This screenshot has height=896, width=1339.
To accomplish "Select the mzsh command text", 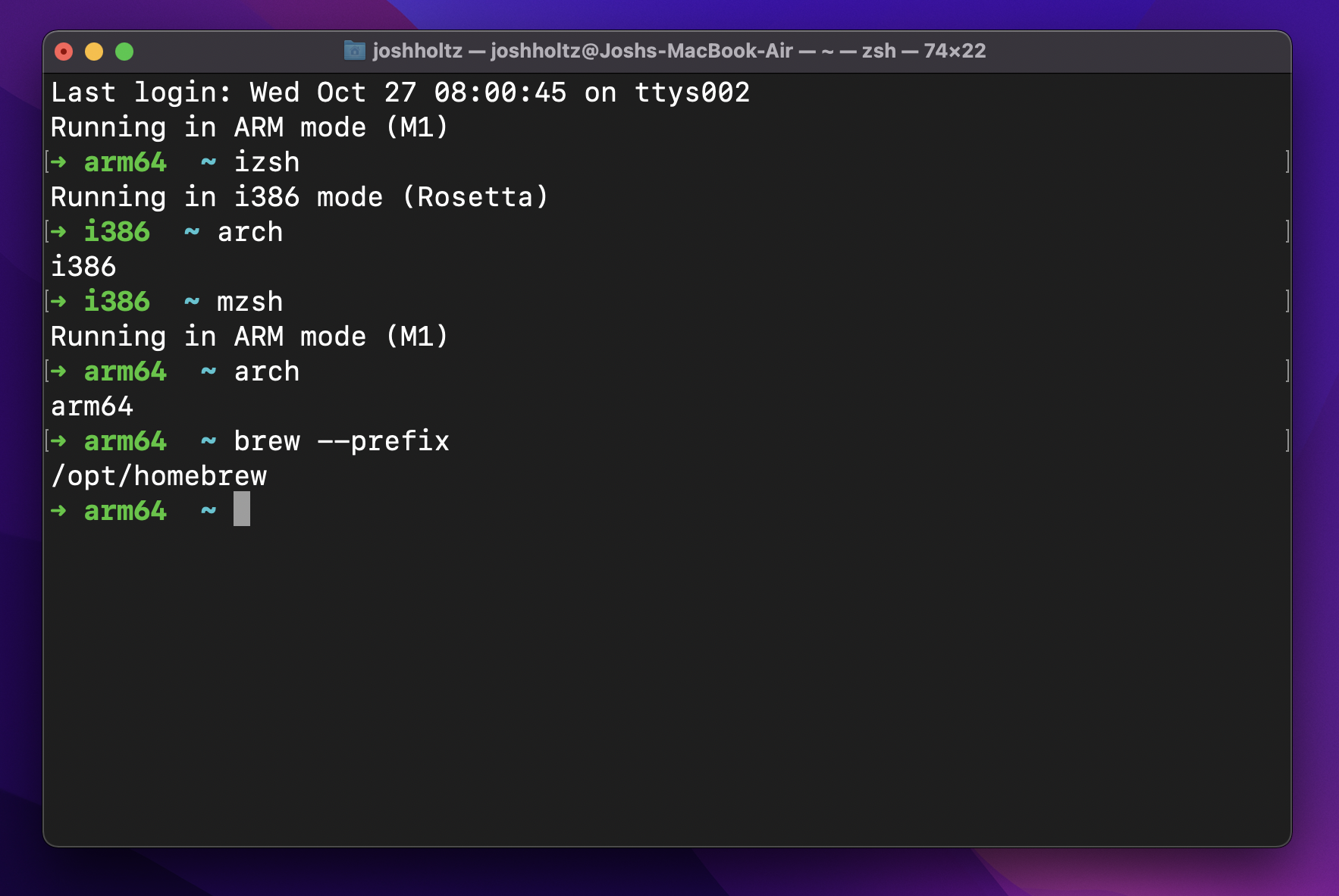I will point(250,301).
